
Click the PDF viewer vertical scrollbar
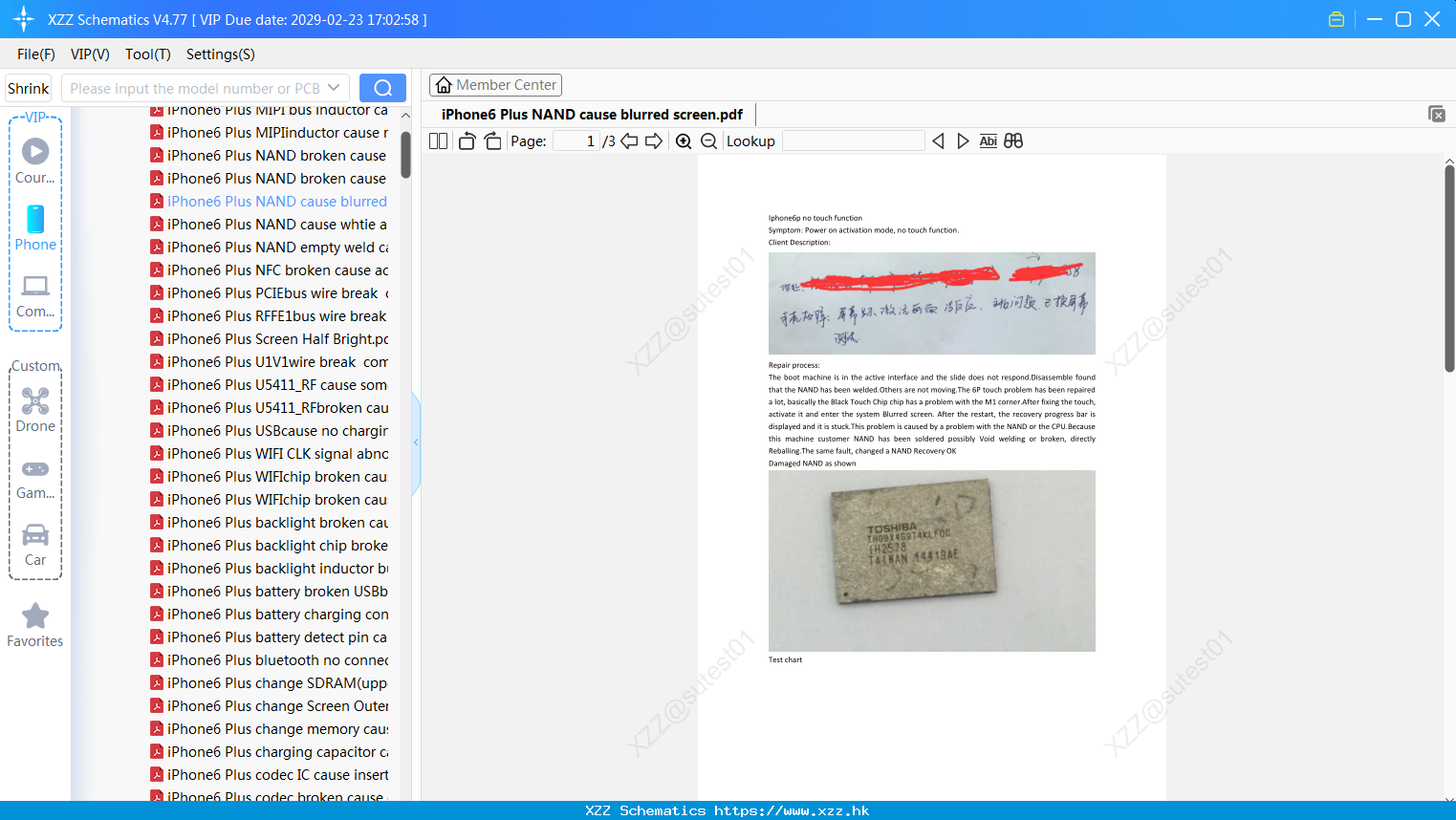pyautogui.click(x=1449, y=269)
